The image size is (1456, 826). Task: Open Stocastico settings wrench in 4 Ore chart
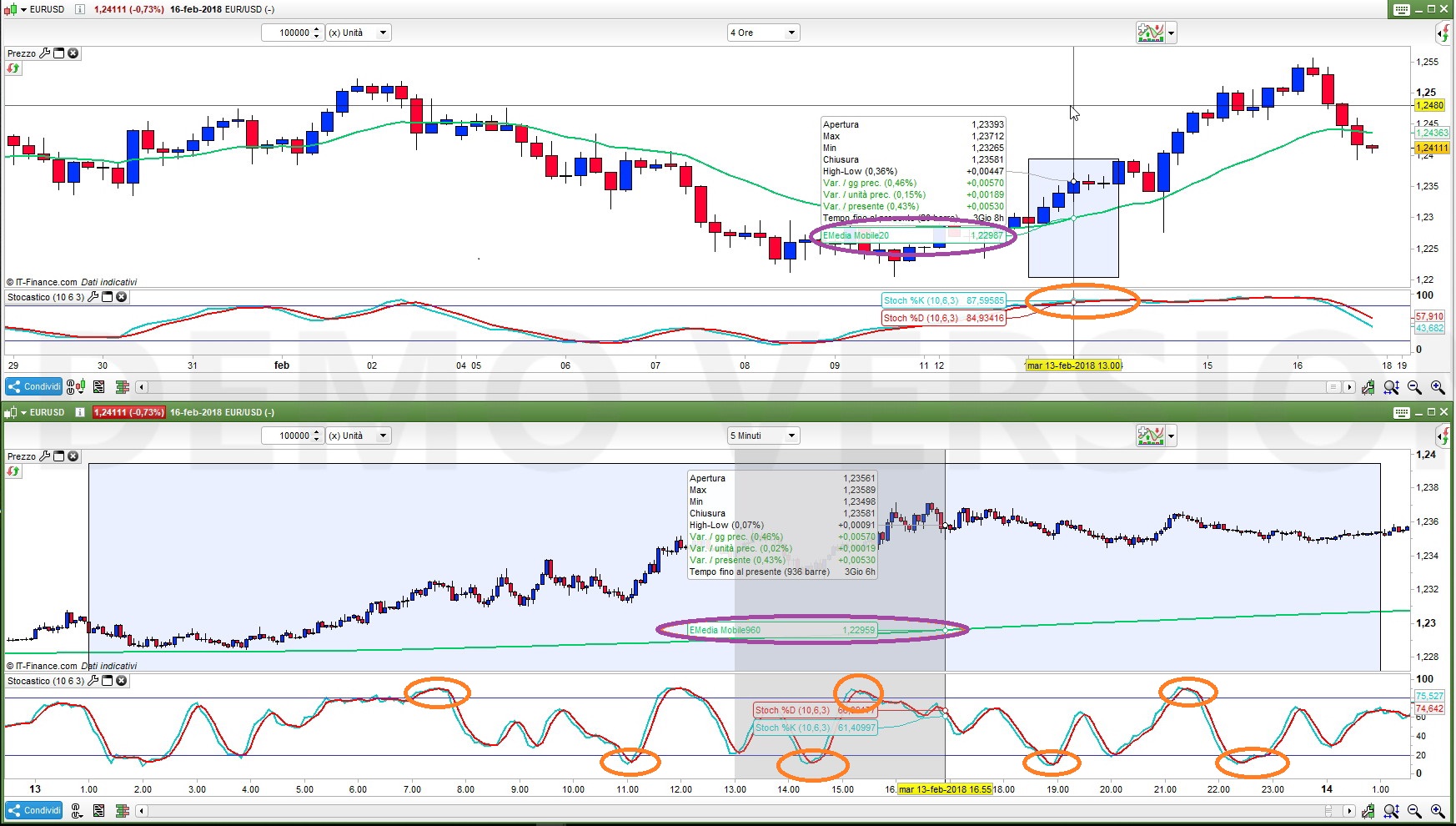point(93,297)
